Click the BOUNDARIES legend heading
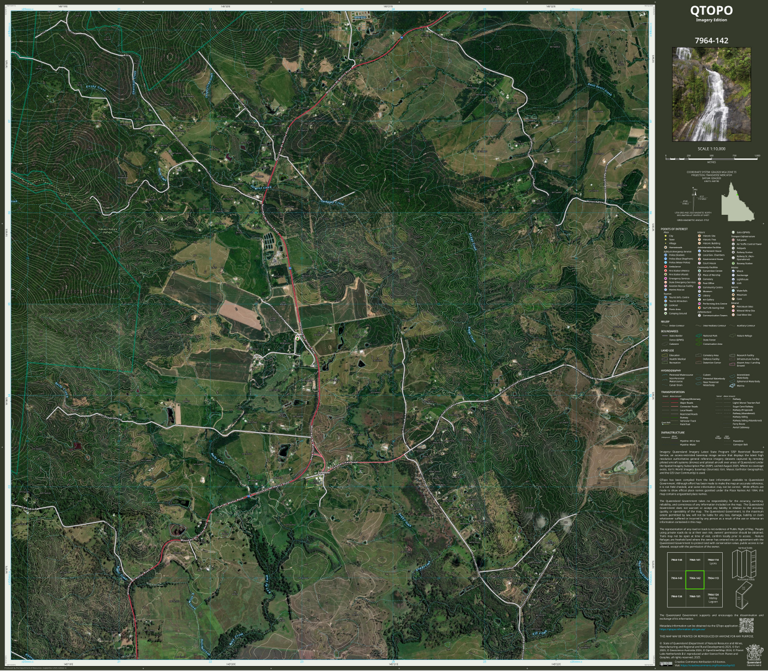 pyautogui.click(x=670, y=331)
